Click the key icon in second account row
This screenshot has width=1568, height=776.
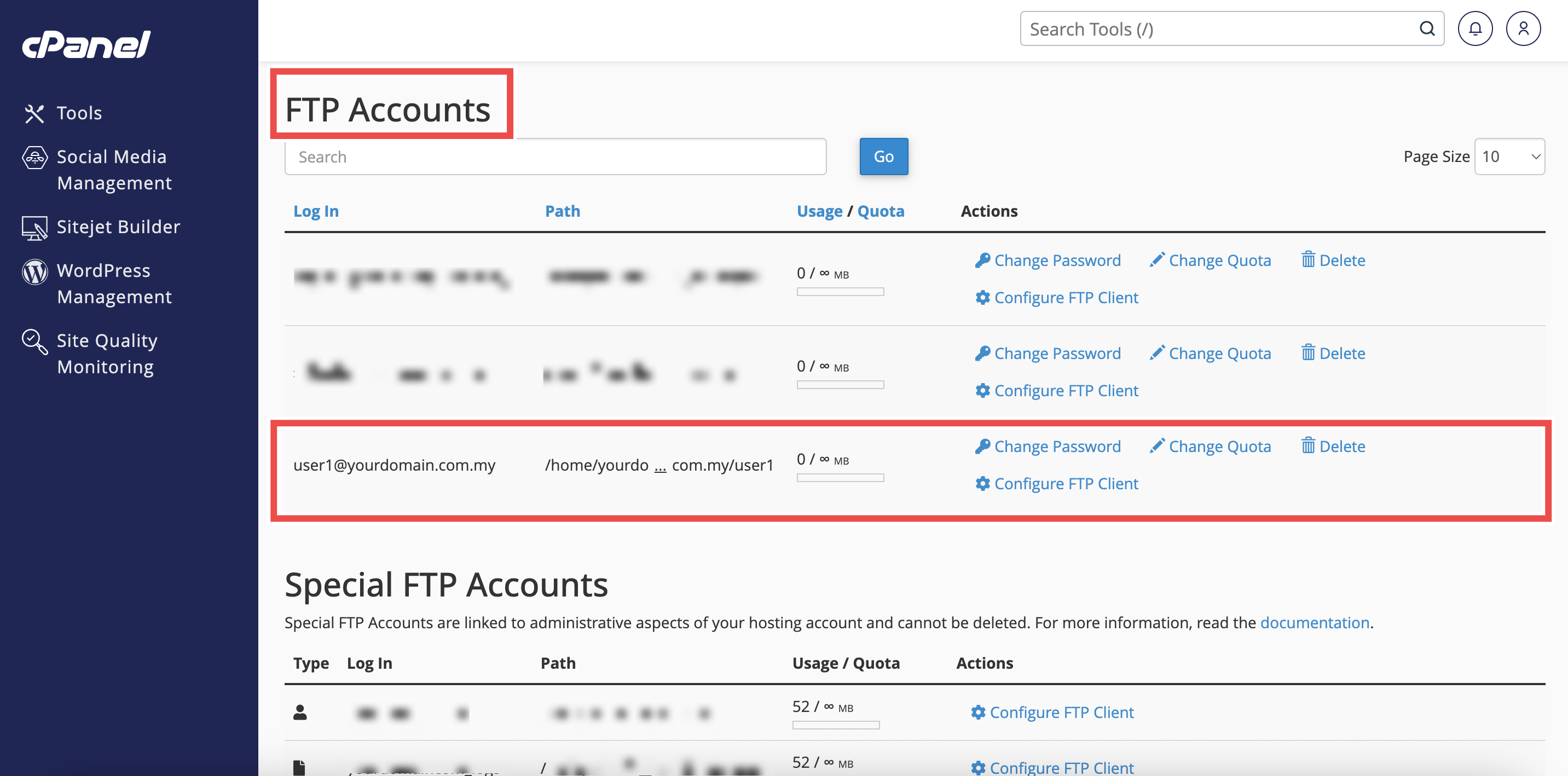pos(982,353)
